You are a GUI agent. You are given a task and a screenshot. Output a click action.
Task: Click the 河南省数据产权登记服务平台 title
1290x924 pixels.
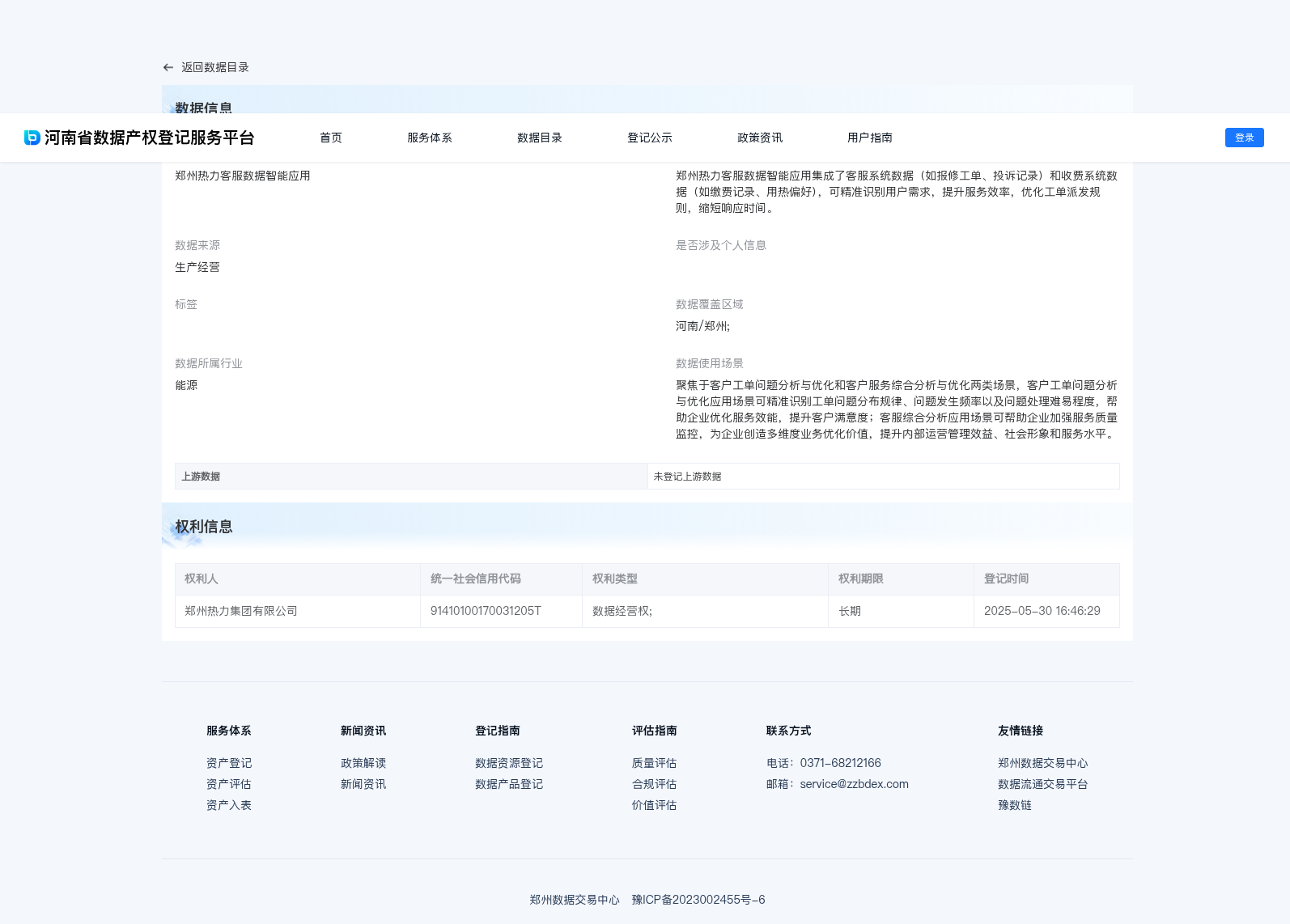(x=150, y=138)
